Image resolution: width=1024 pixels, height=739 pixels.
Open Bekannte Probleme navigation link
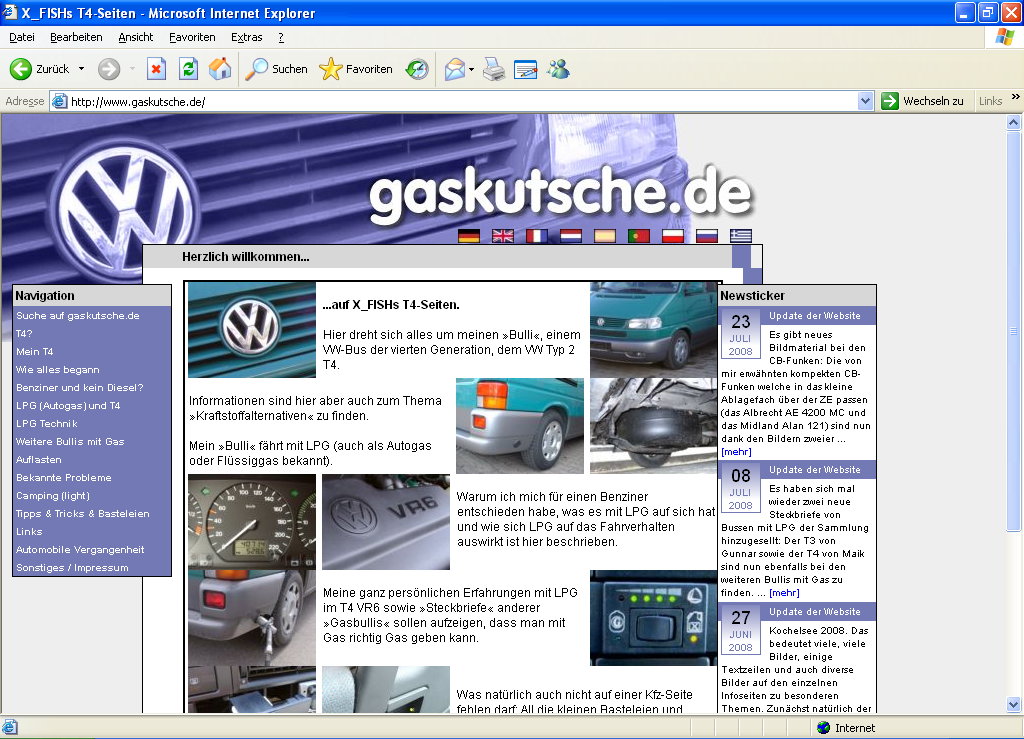[63, 478]
